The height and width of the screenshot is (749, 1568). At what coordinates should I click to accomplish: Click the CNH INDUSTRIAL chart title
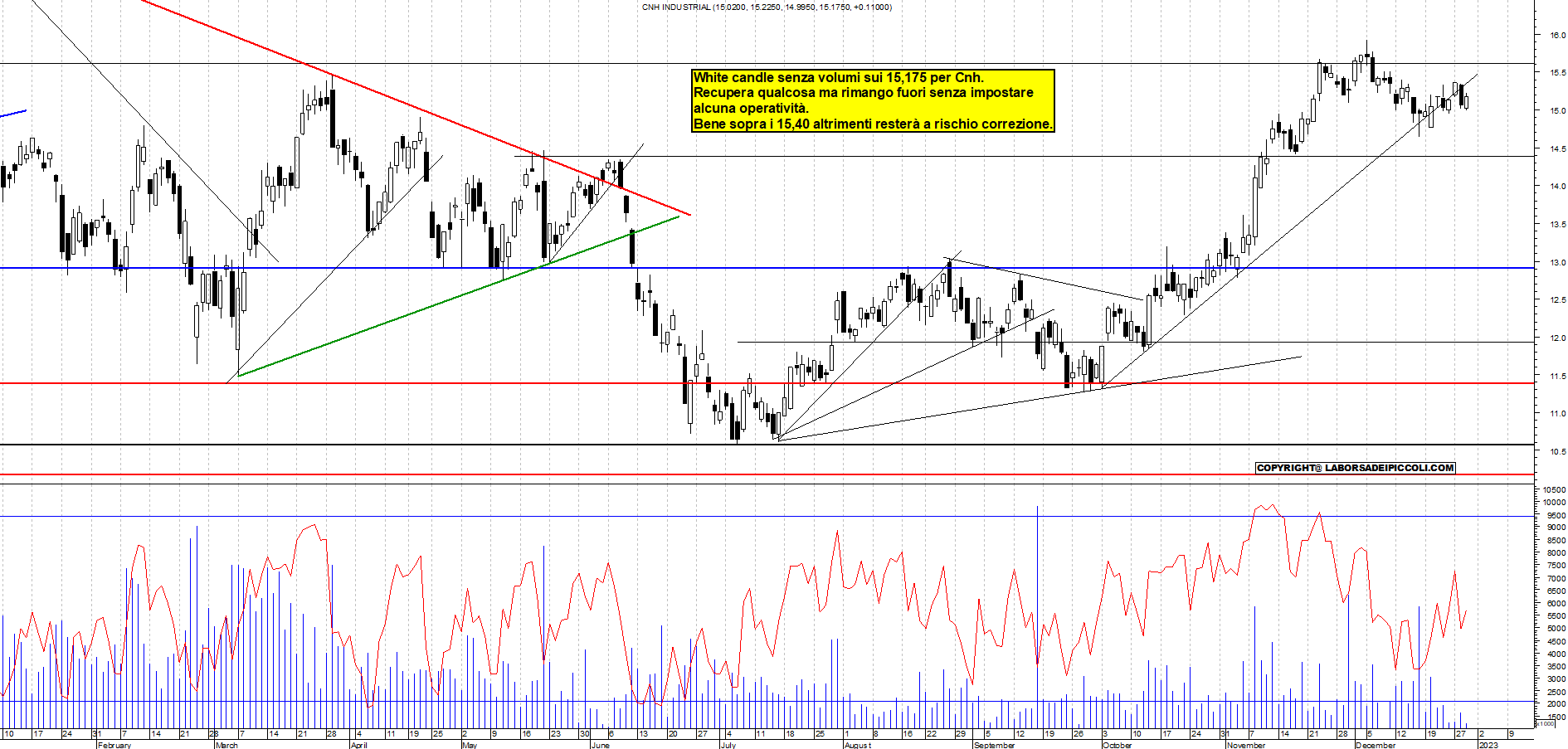click(767, 7)
